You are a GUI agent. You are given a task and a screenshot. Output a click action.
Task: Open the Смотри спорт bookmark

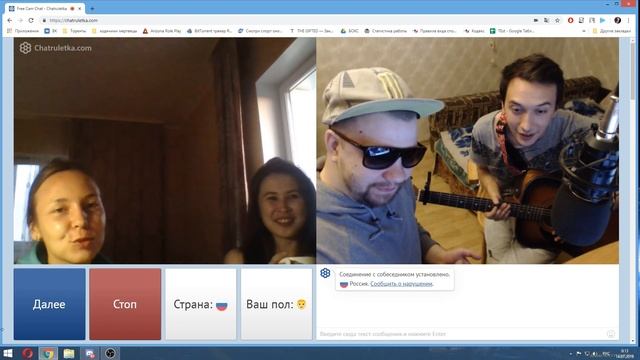(x=260, y=31)
